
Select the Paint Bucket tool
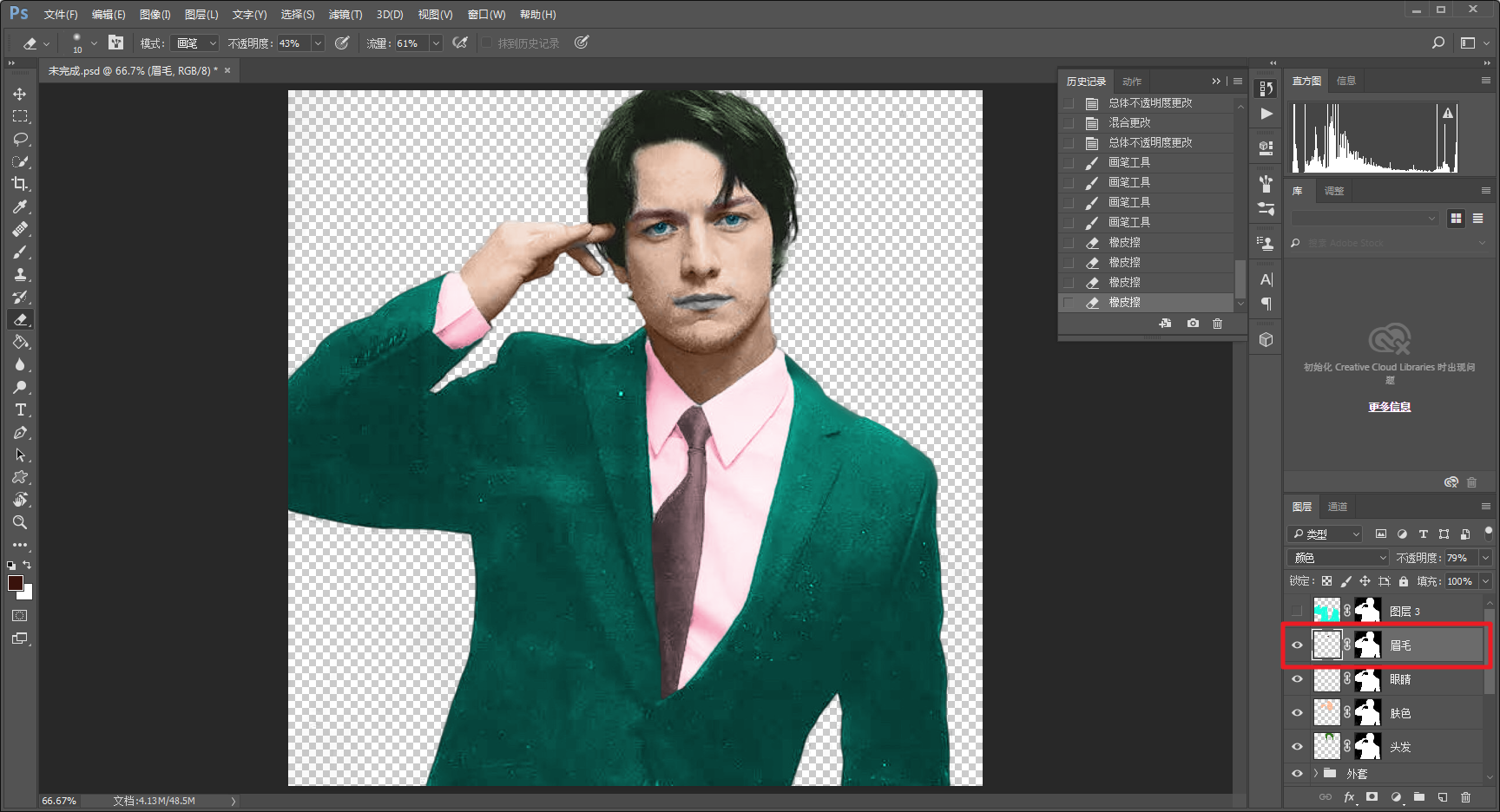point(20,342)
